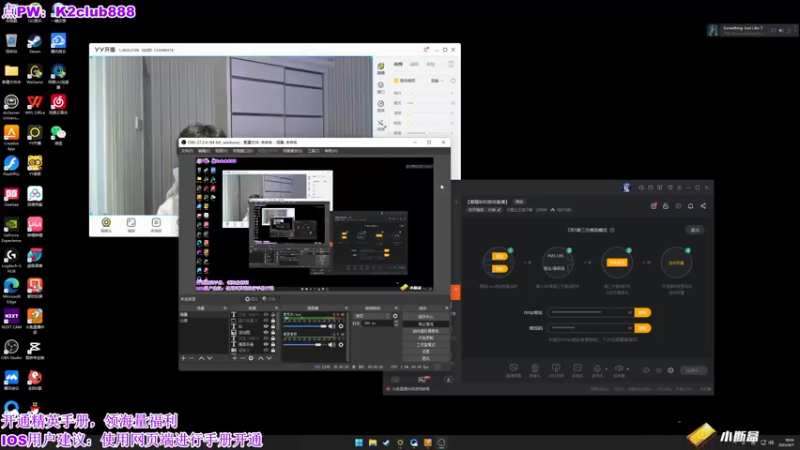800x450 pixels.
Task: Mute the desktop audio channel in OBS mixer
Action: pyautogui.click(x=332, y=345)
